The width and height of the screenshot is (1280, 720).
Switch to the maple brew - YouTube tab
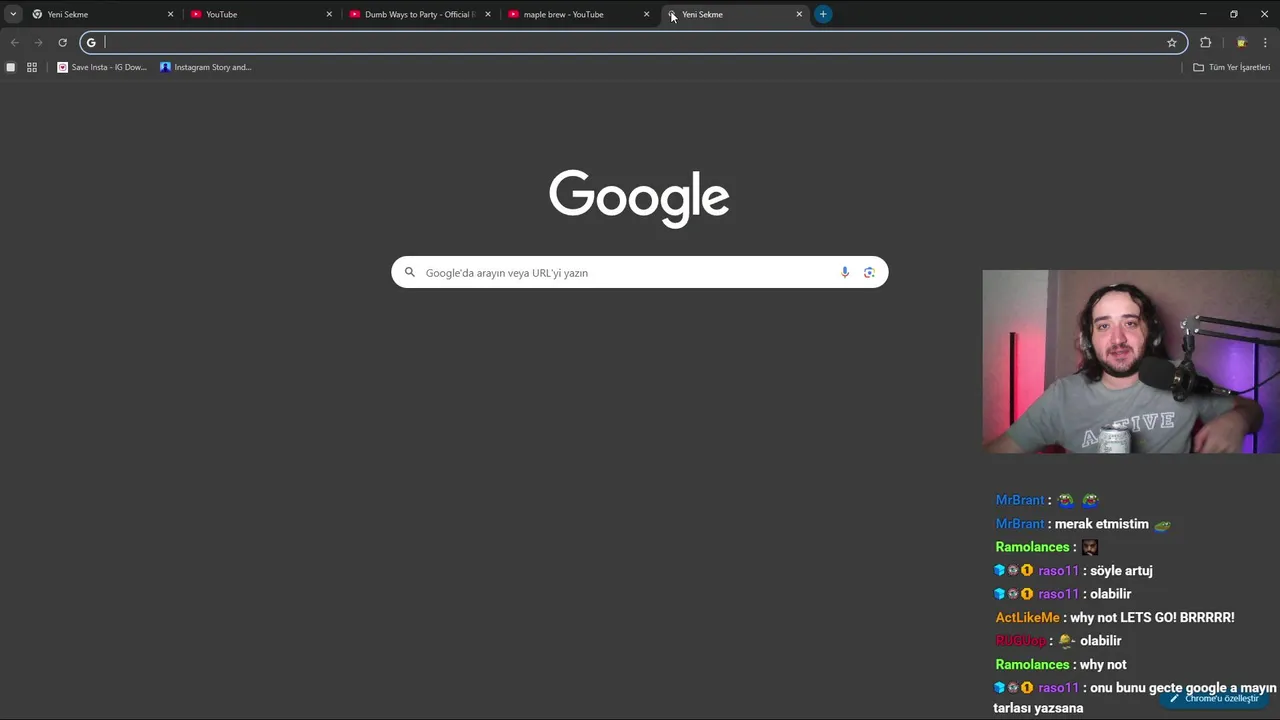point(578,14)
